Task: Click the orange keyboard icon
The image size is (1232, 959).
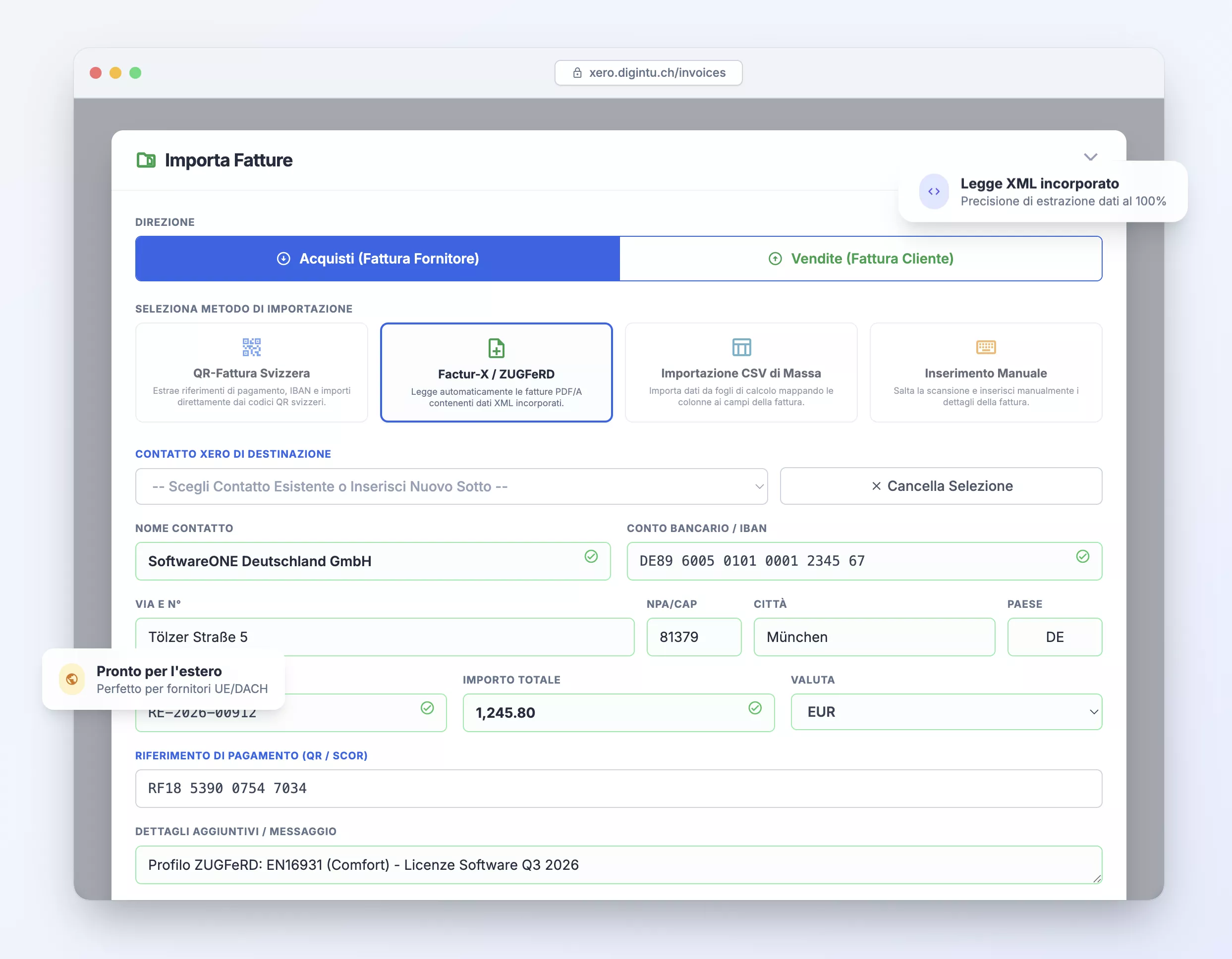Action: [x=986, y=347]
